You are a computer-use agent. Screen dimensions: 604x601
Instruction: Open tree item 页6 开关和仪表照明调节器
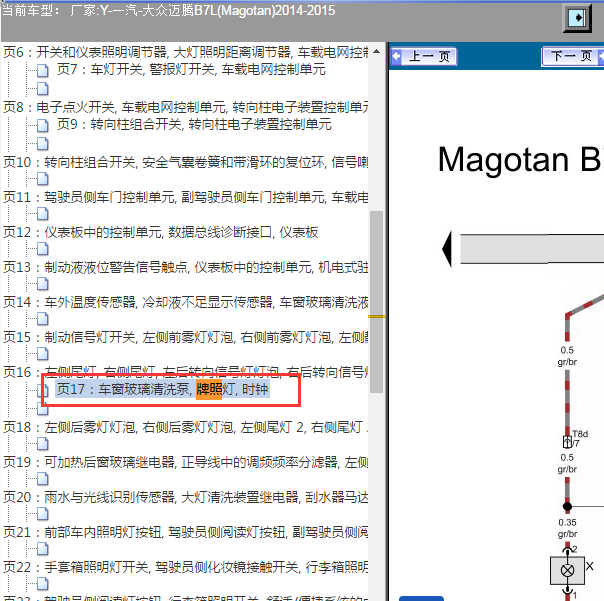pos(186,52)
